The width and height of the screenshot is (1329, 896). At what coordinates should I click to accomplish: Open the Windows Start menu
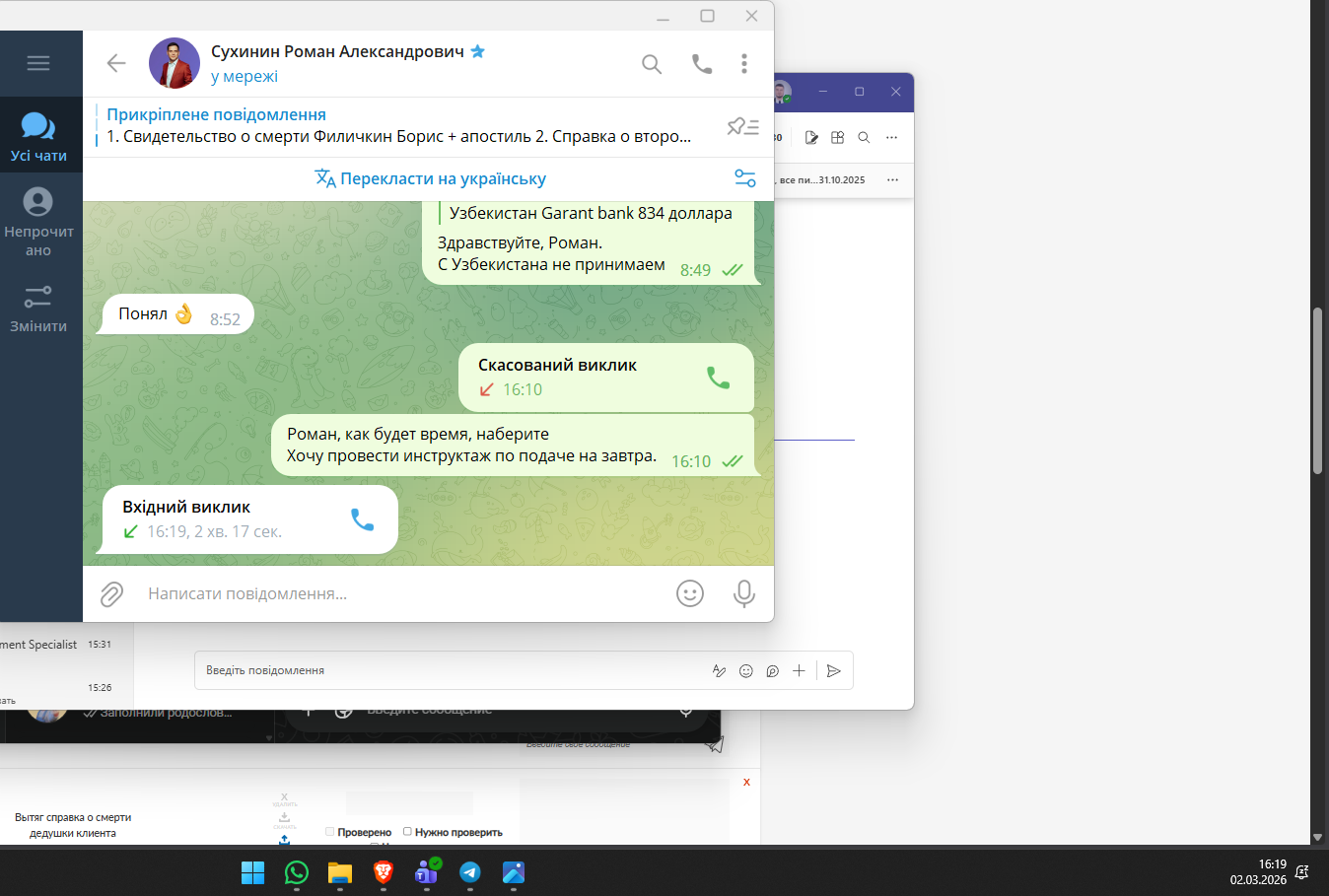(253, 872)
